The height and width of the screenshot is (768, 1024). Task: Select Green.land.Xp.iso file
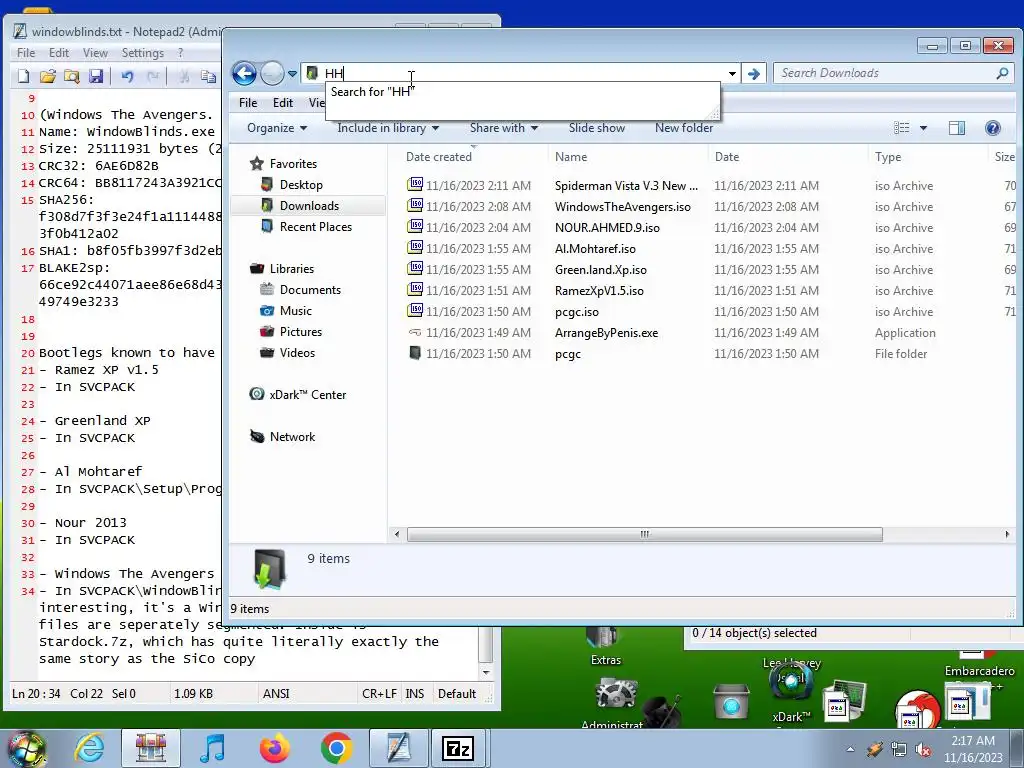pos(601,270)
